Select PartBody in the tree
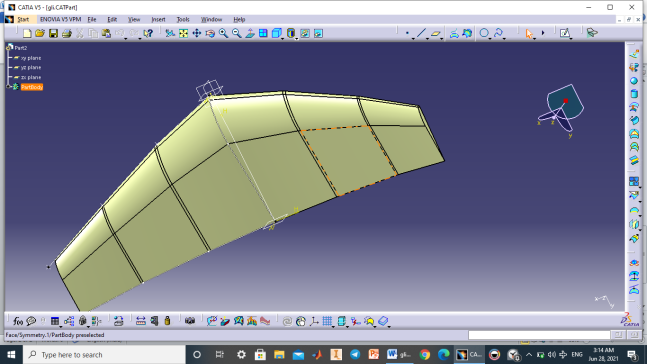 point(32,87)
